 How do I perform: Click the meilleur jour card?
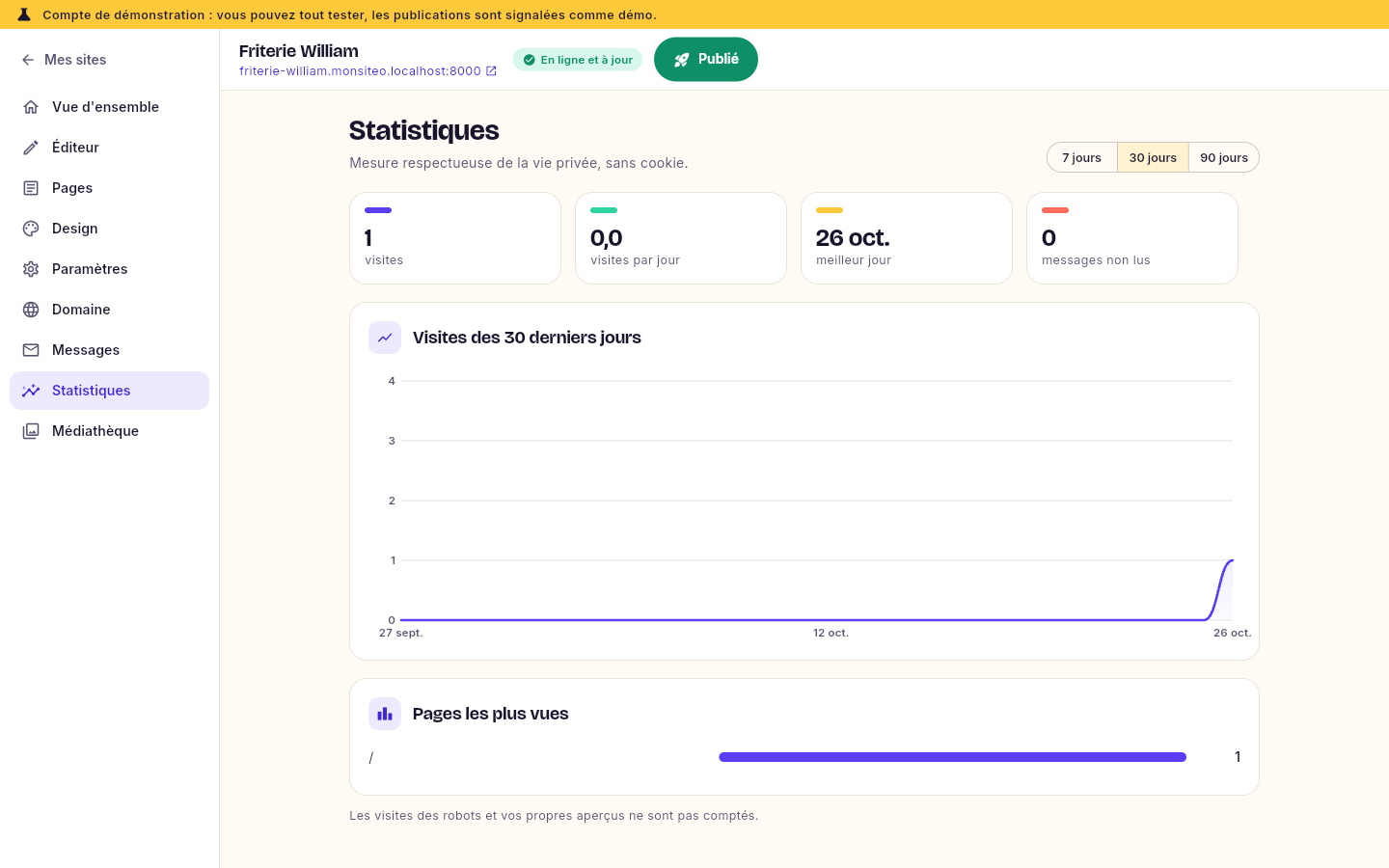tap(907, 238)
